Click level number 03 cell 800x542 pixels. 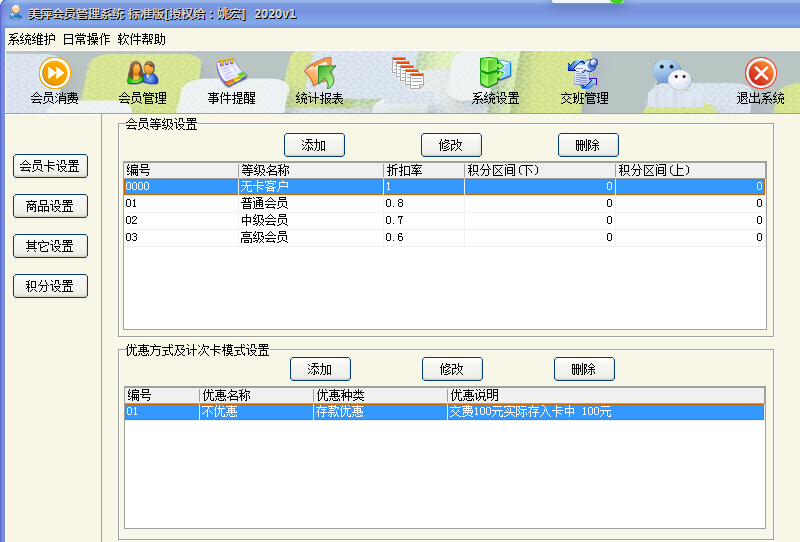tap(181, 237)
